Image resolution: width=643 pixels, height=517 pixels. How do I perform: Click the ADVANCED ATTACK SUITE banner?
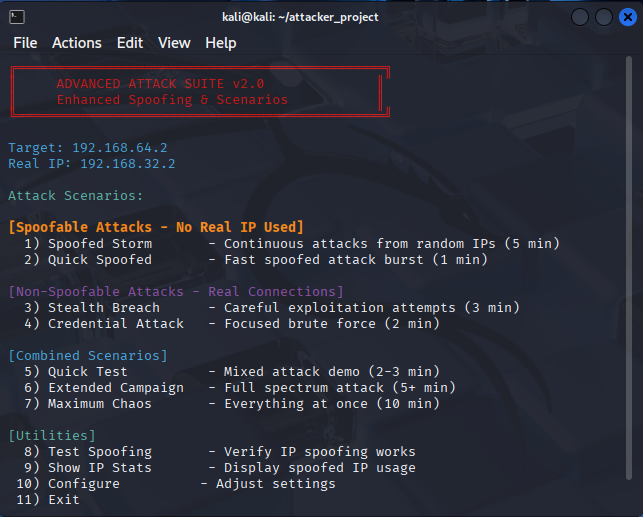pyautogui.click(x=200, y=92)
